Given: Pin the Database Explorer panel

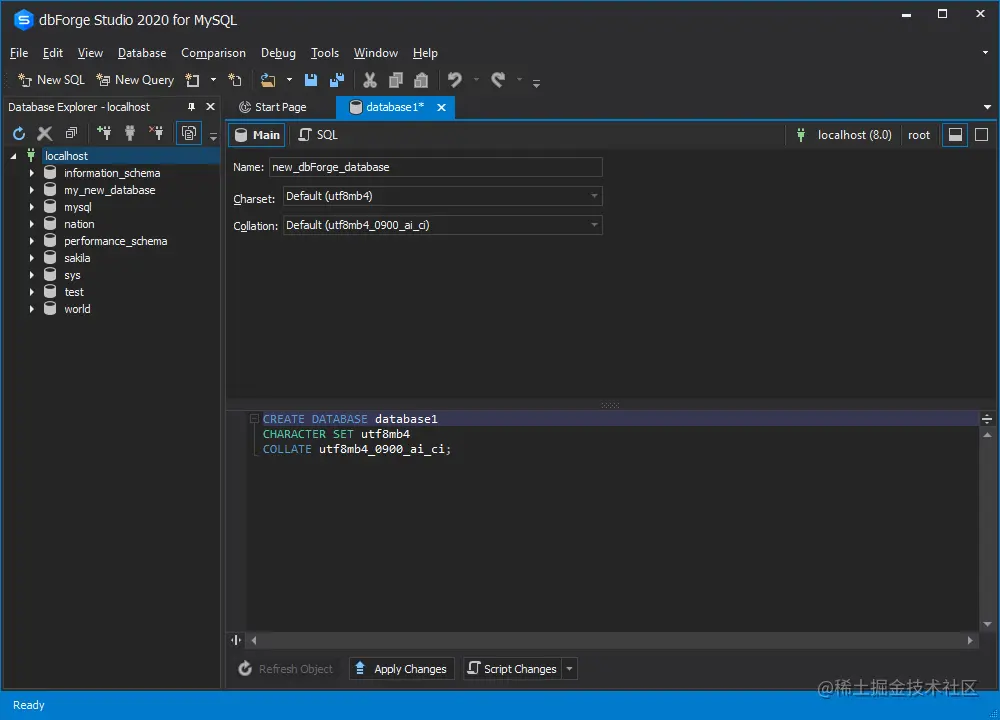Looking at the screenshot, I should (x=190, y=107).
